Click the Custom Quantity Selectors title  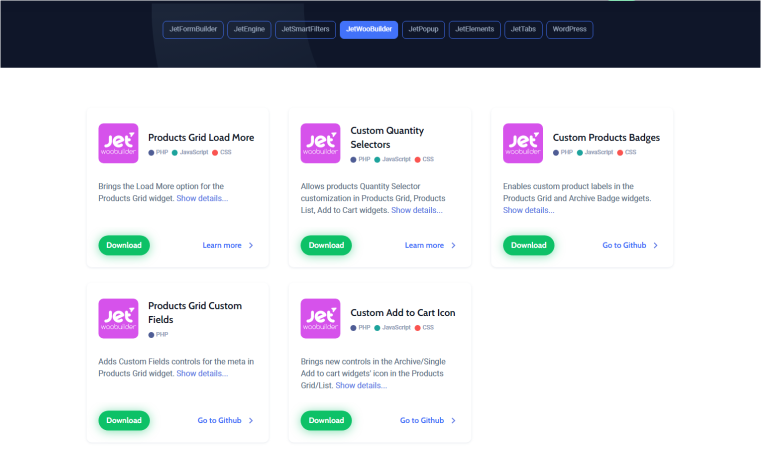387,137
